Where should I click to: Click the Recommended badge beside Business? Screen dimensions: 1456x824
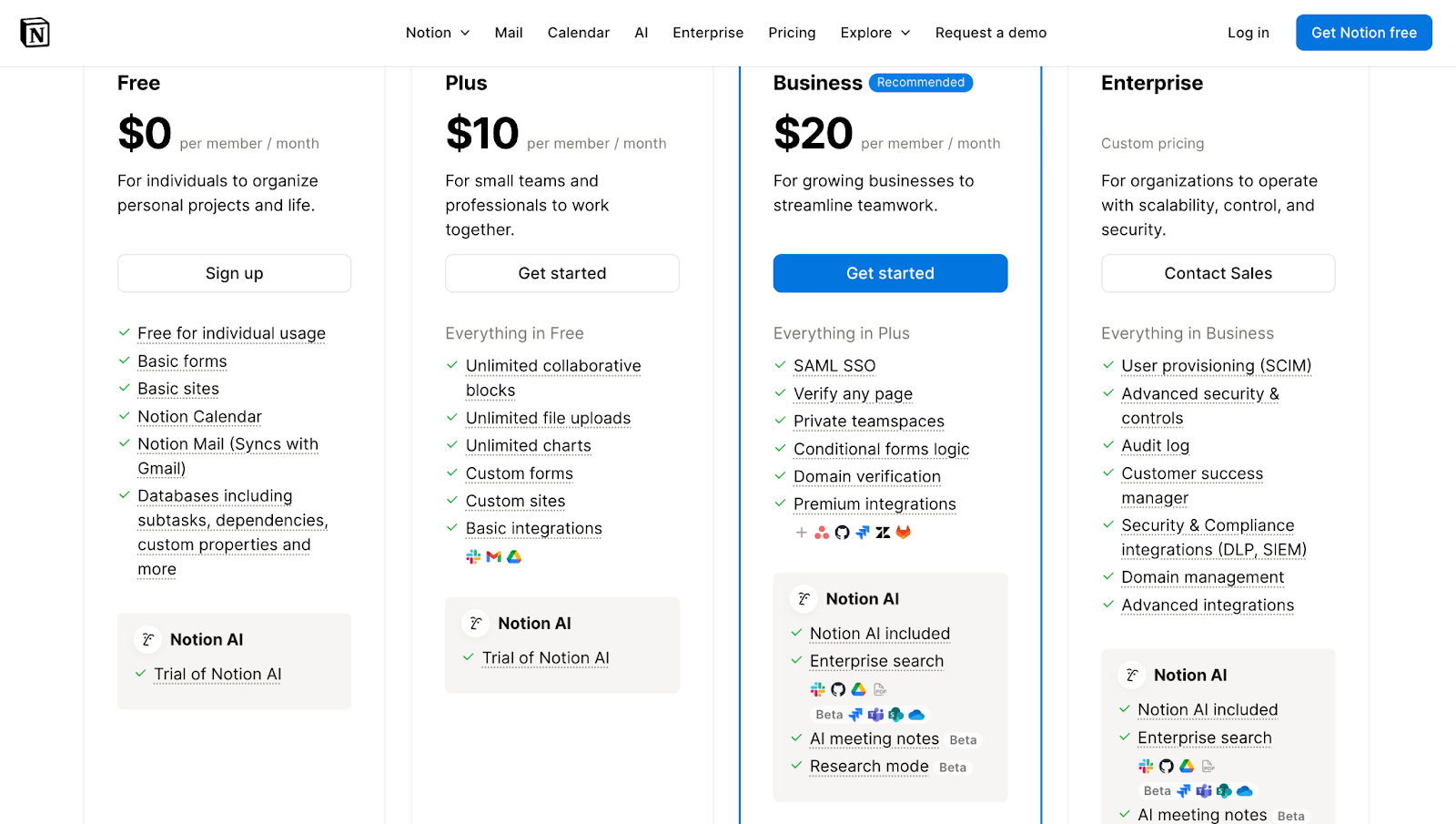[x=921, y=83]
